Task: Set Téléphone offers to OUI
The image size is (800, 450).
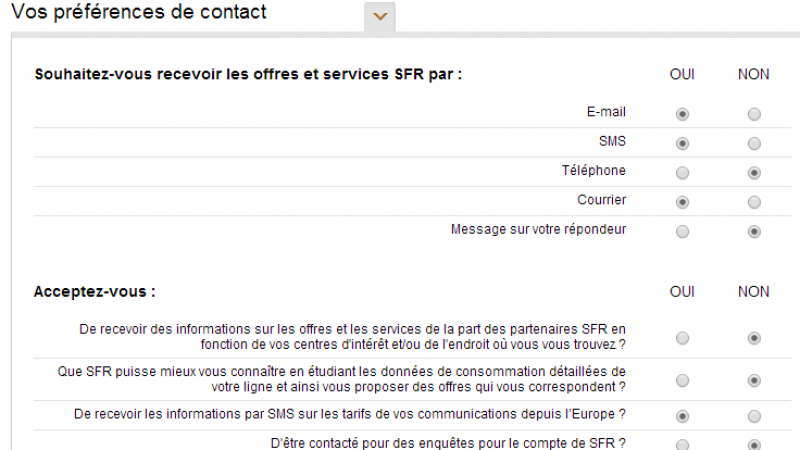Action: point(682,172)
